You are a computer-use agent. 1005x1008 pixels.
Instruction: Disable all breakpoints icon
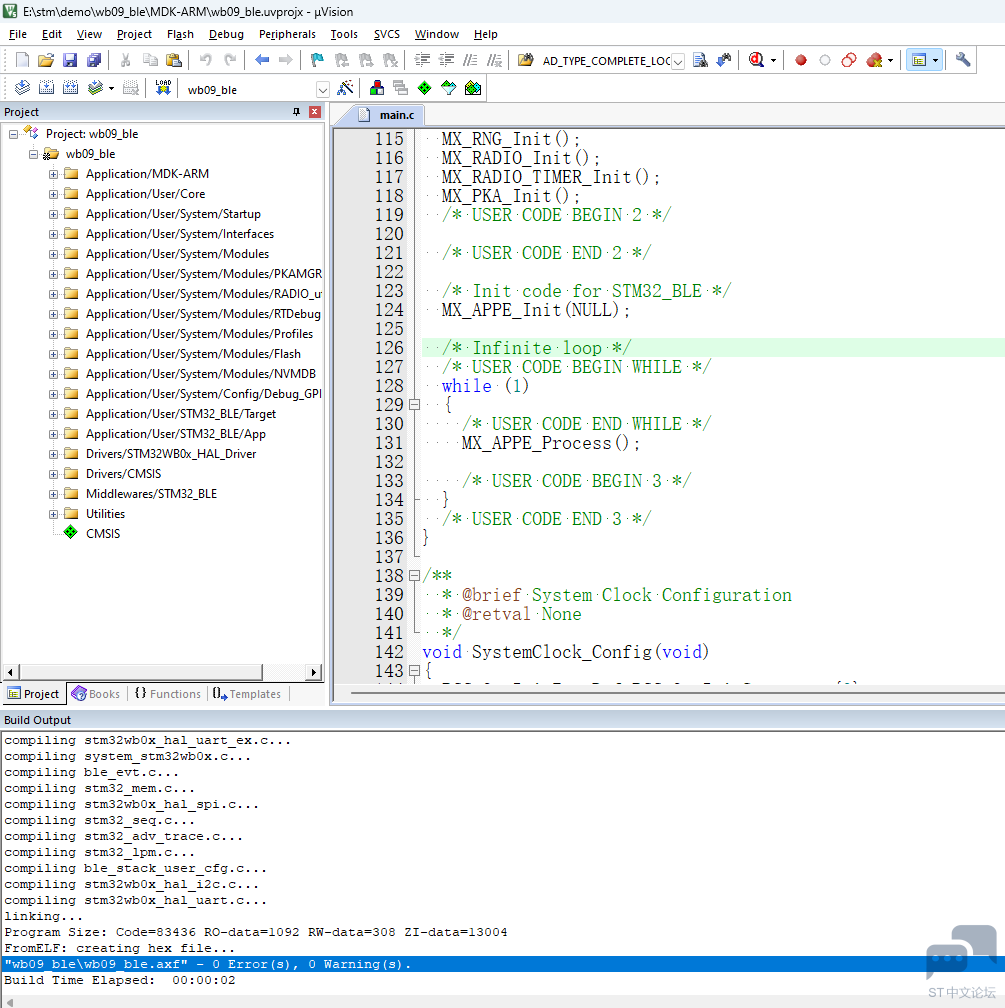(849, 60)
